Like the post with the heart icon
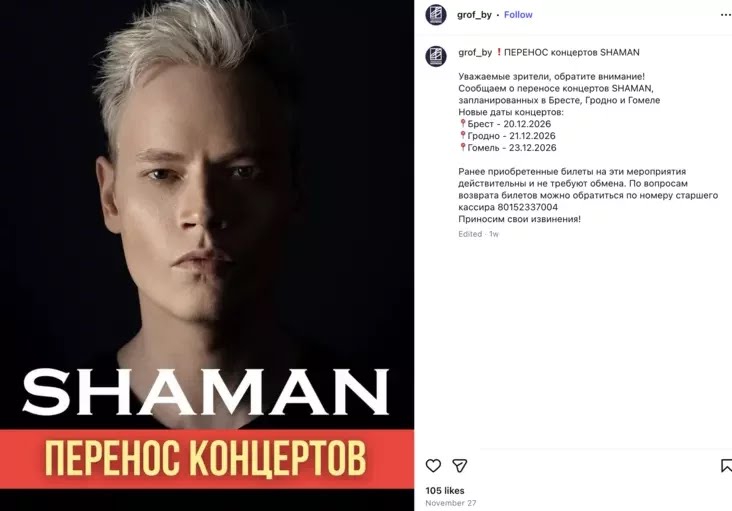This screenshot has height=511, width=732. pyautogui.click(x=433, y=465)
